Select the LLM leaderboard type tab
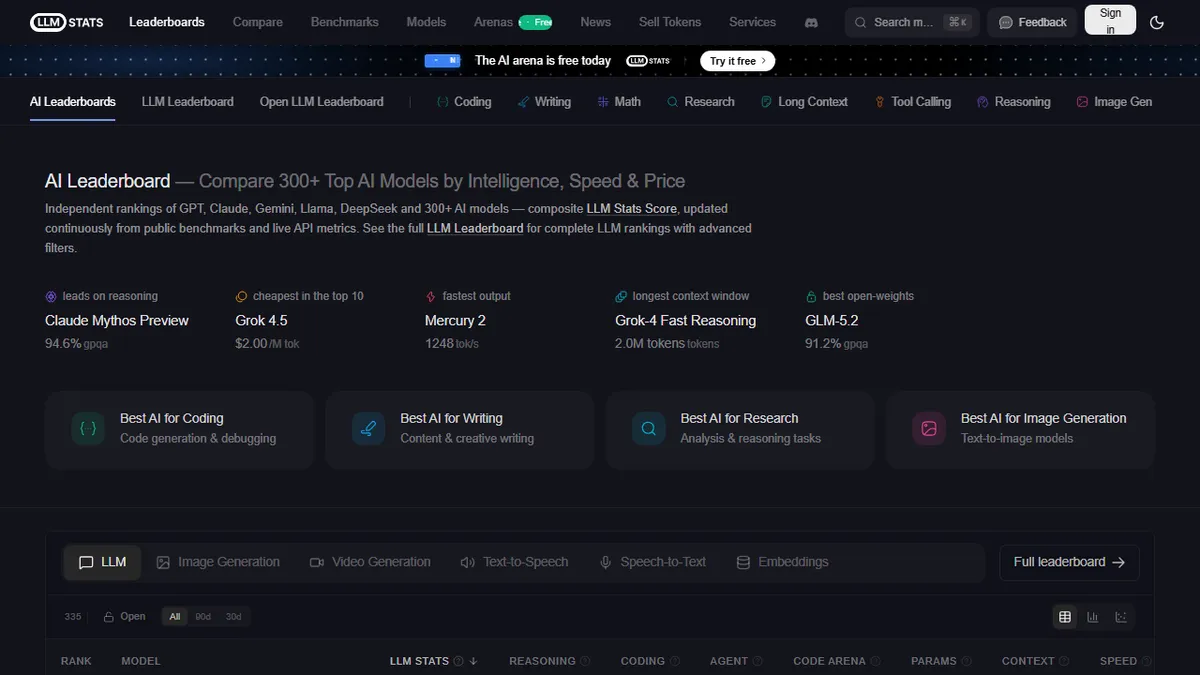This screenshot has height=675, width=1200. point(103,562)
